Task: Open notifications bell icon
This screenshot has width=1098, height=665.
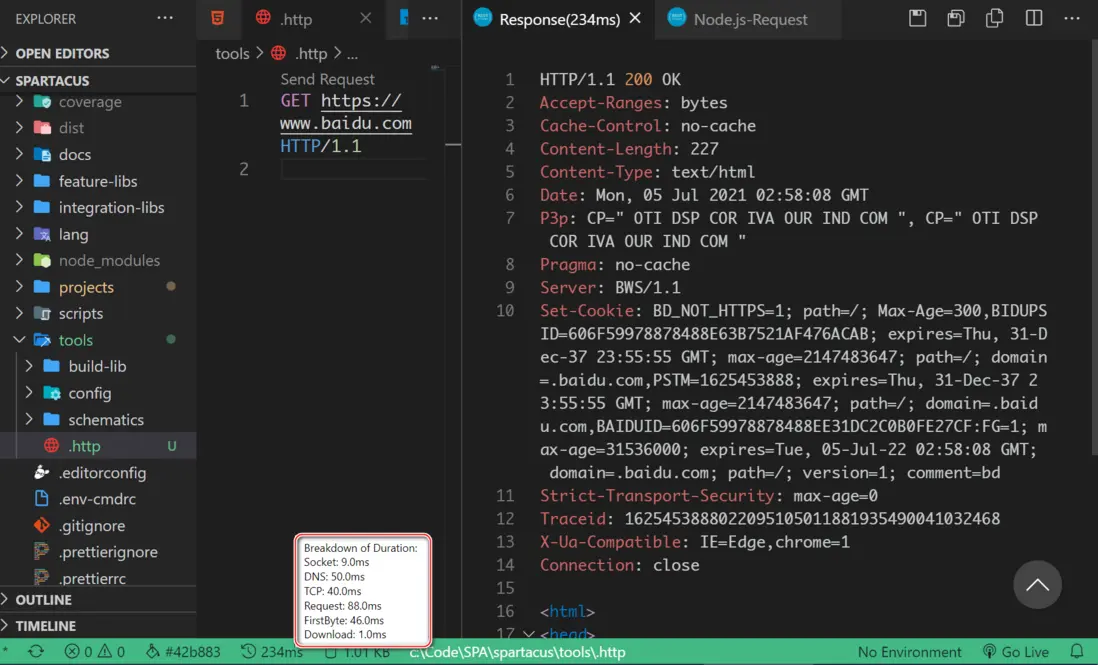Action: coord(1076,652)
